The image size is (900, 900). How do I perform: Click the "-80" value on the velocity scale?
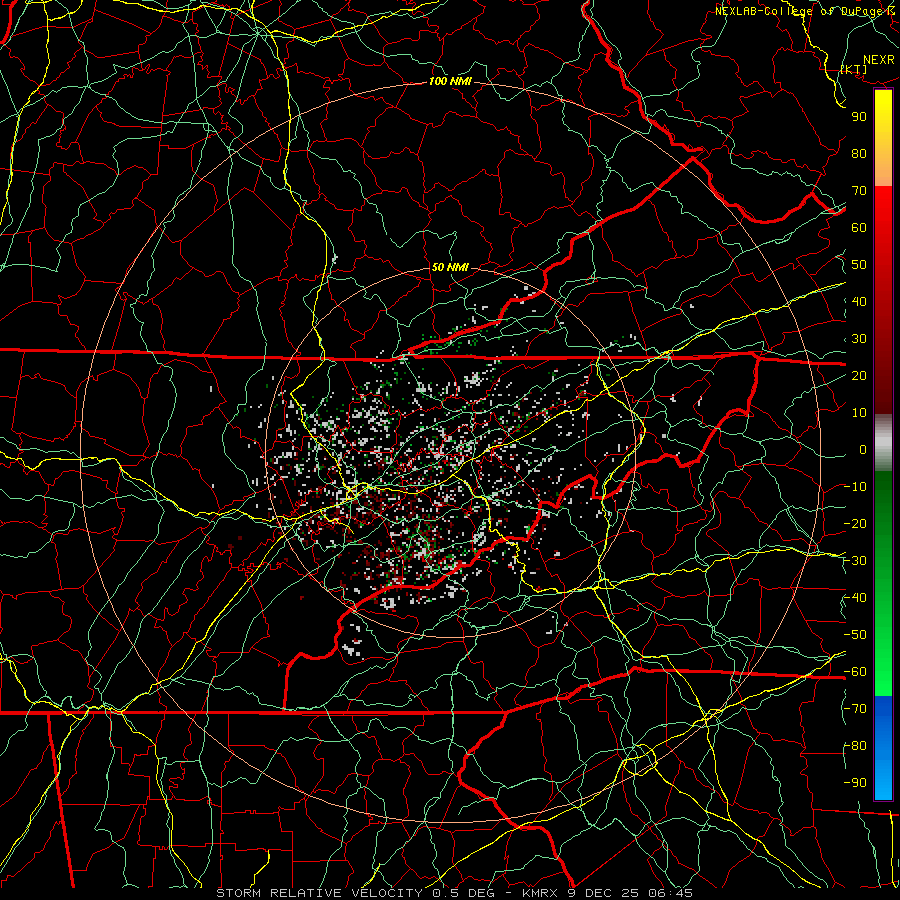click(855, 746)
